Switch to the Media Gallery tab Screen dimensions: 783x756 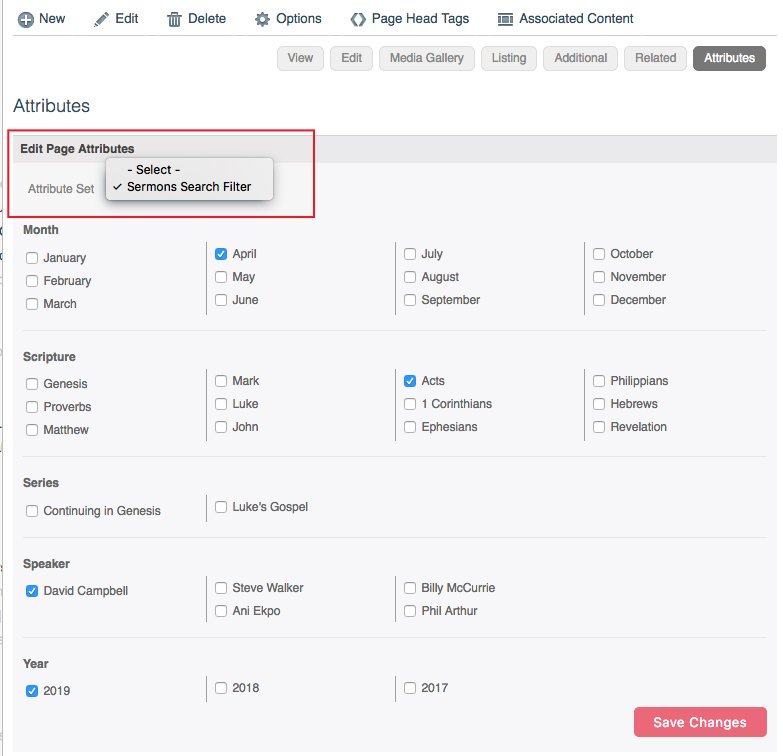click(426, 58)
